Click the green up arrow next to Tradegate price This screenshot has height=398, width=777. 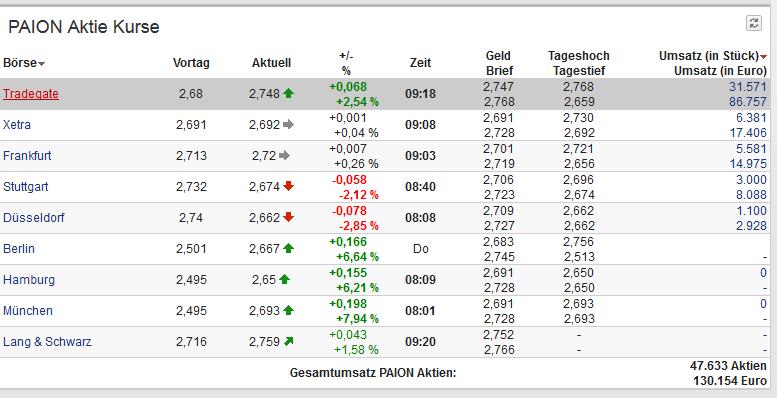(288, 93)
